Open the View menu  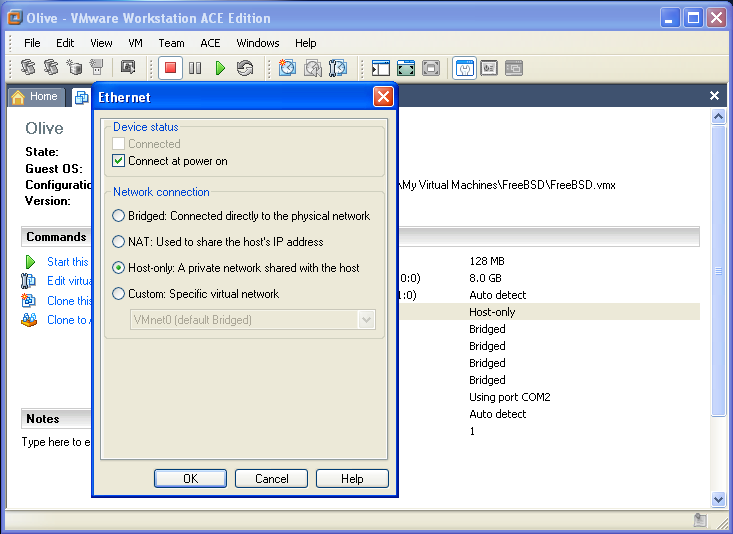[101, 43]
